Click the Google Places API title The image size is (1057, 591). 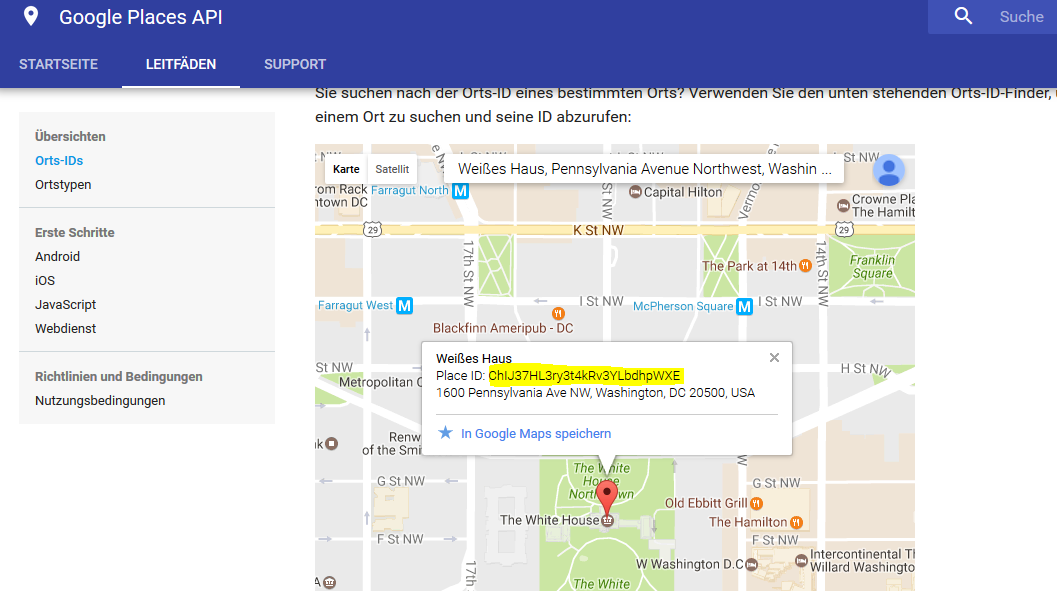pos(141,17)
